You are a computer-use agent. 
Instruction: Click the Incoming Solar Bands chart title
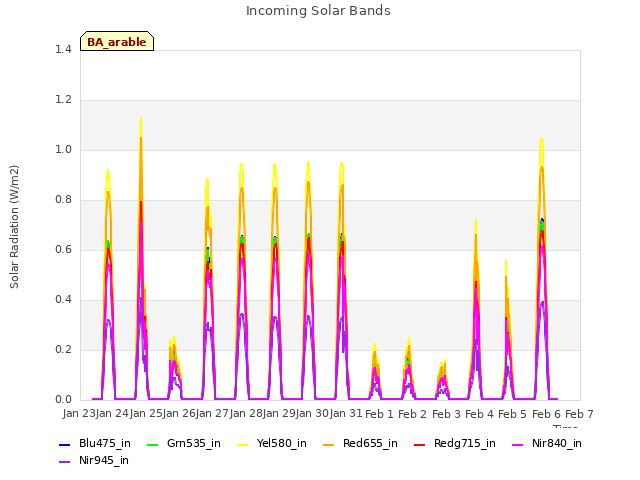click(x=318, y=11)
